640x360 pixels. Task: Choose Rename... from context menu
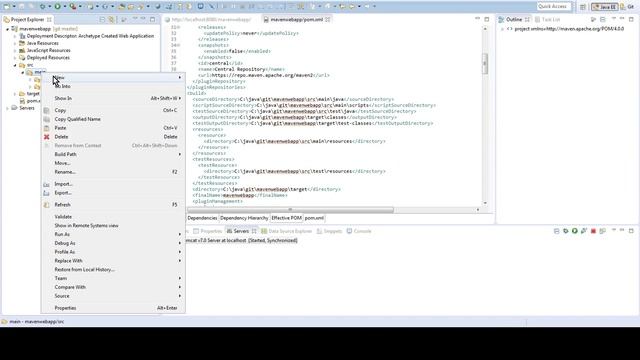coord(113,172)
